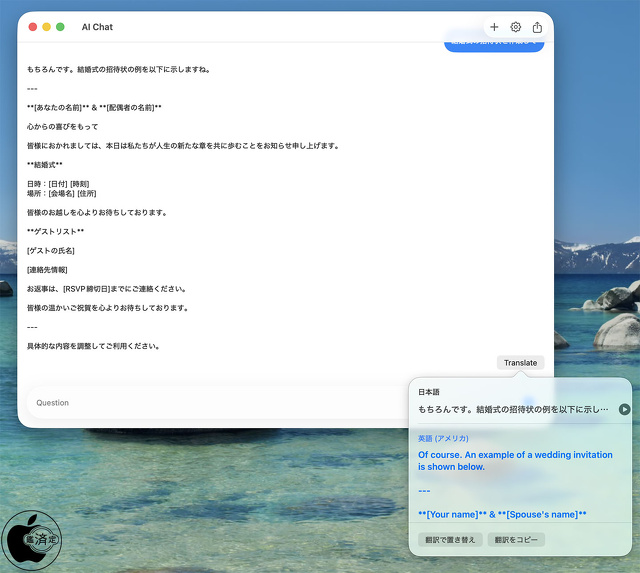Click the share icon in the toolbar

(x=537, y=27)
